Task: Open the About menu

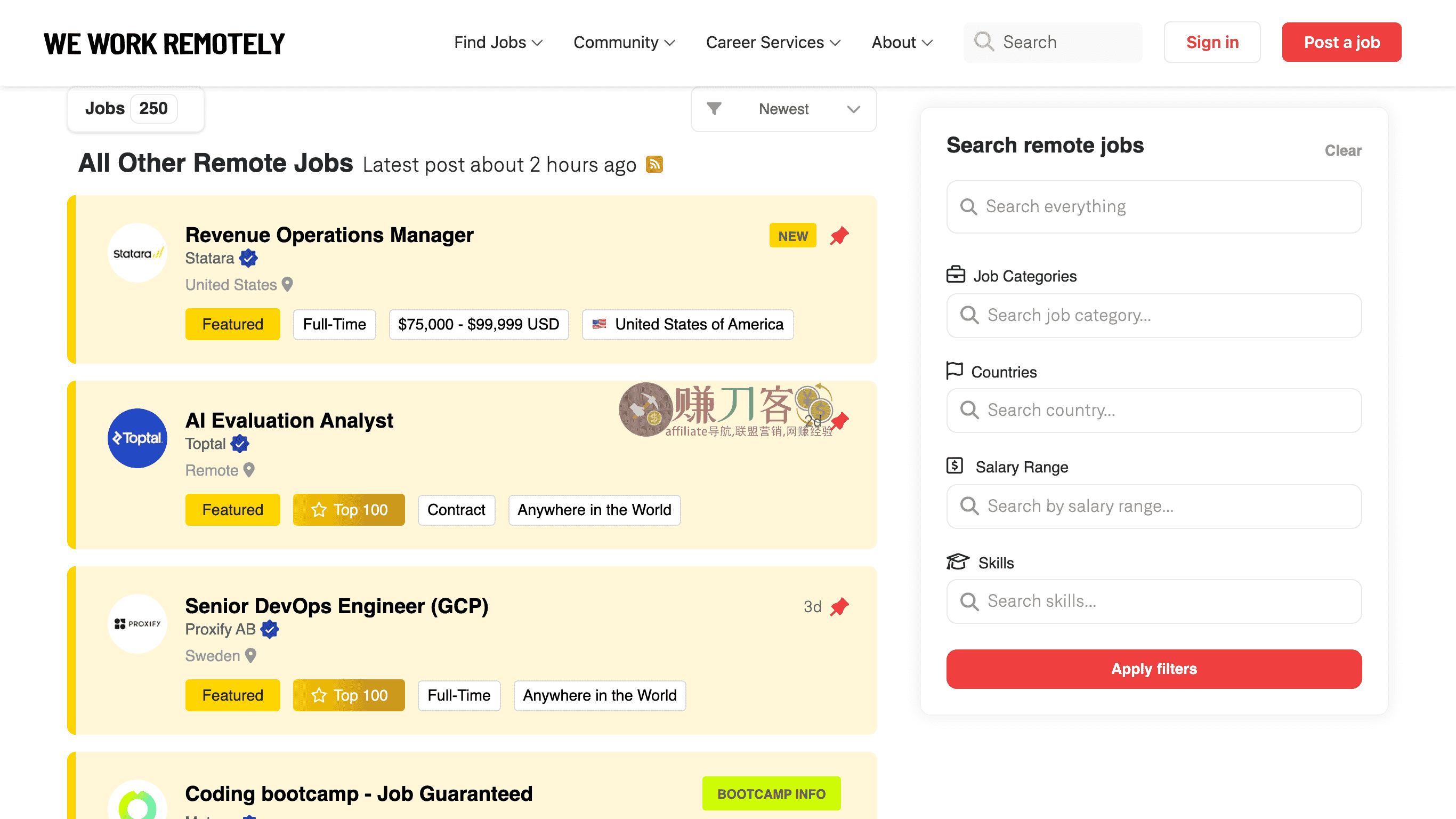Action: click(x=902, y=43)
